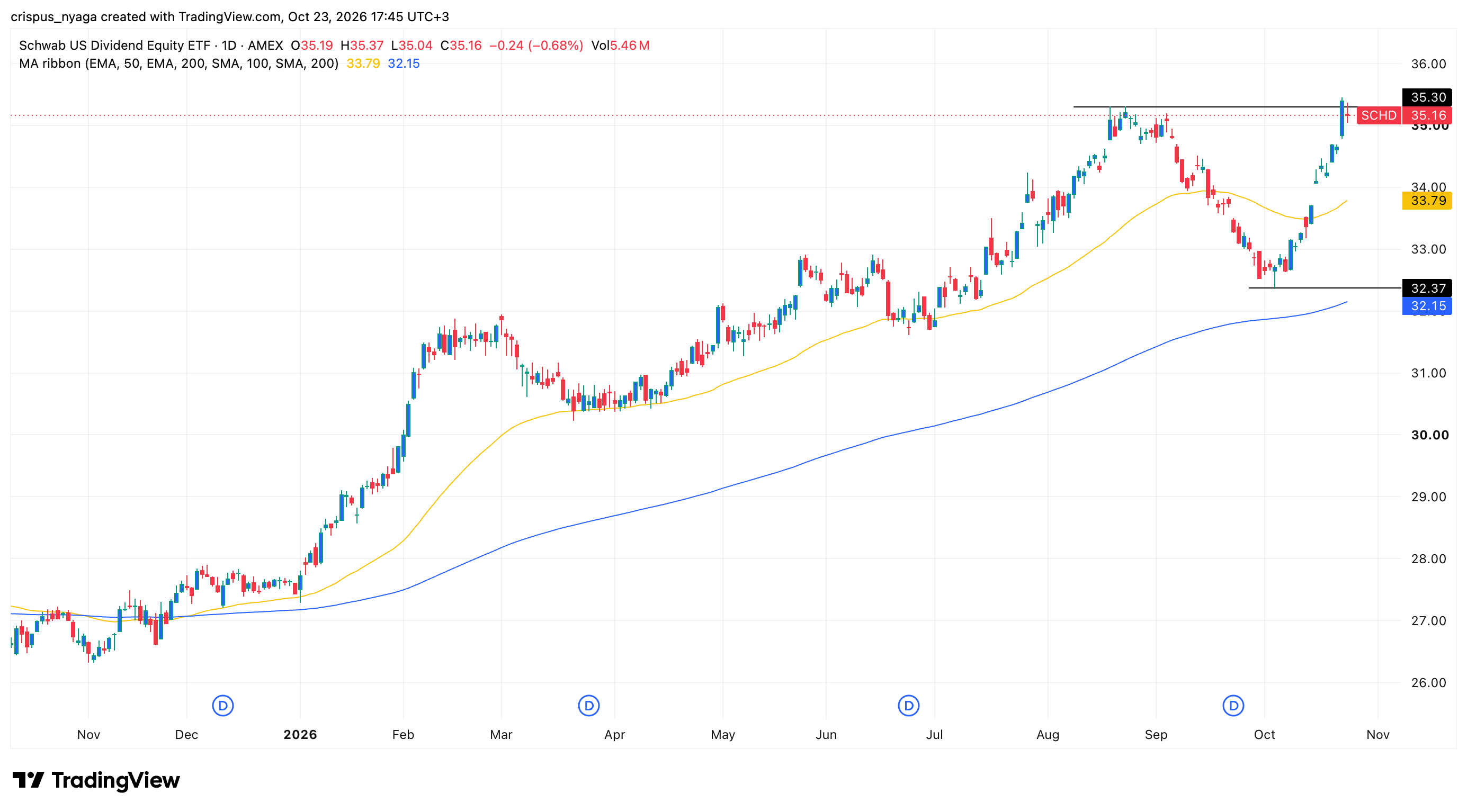Click the 36.00 price axis label
Screen dimensions: 1467x812
pyautogui.click(x=1428, y=64)
